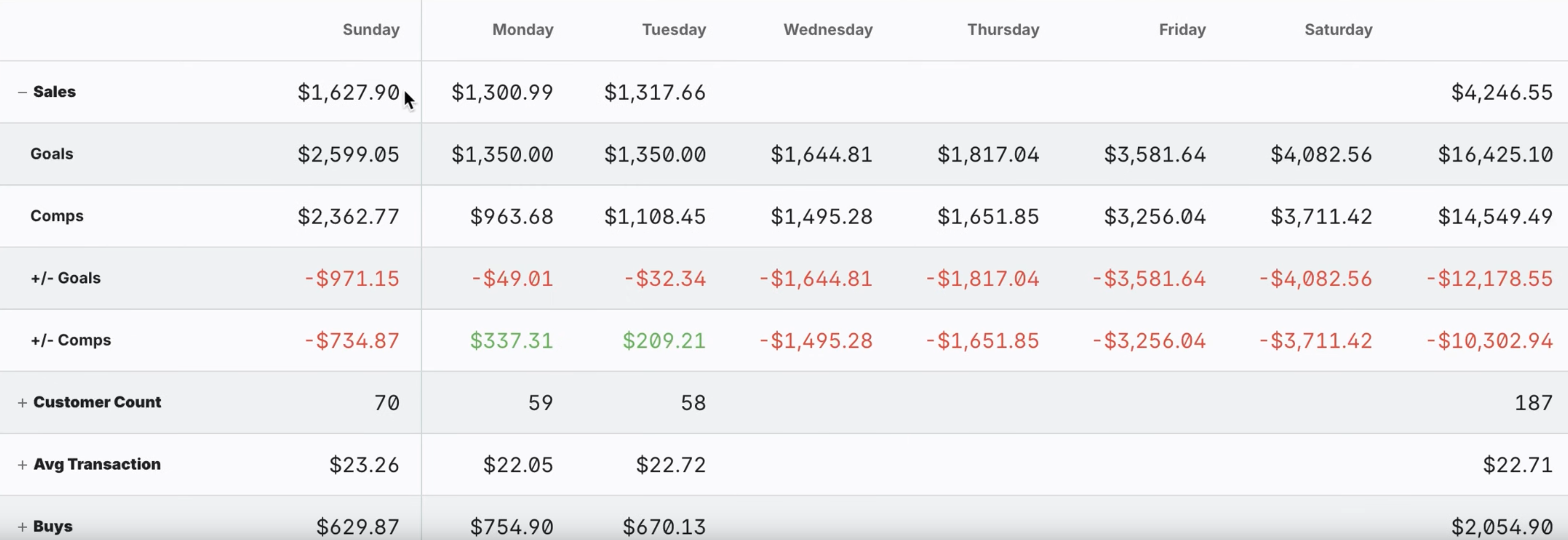Select the +/- Goals row label

click(66, 278)
